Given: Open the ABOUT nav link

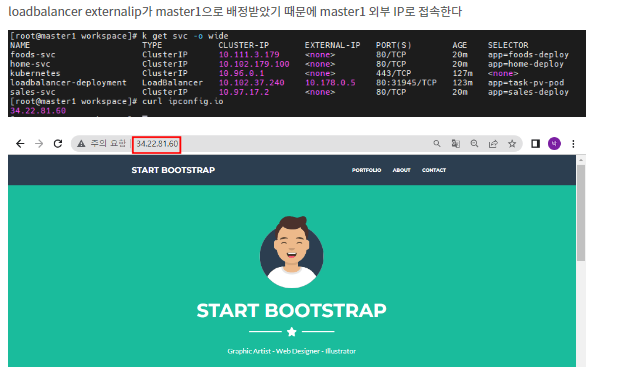Looking at the screenshot, I should [401, 170].
